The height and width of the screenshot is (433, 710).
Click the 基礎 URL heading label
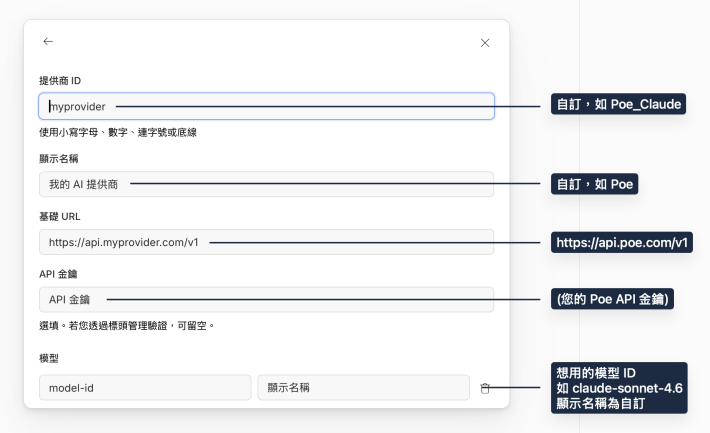(61, 215)
